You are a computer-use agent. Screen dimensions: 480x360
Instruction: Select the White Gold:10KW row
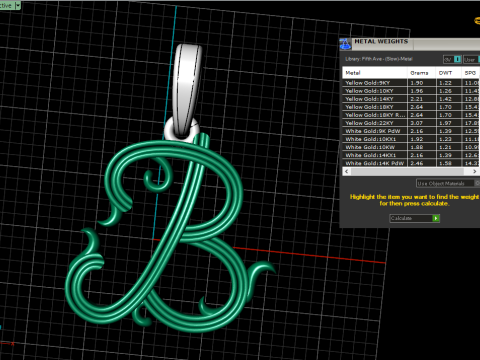411,147
